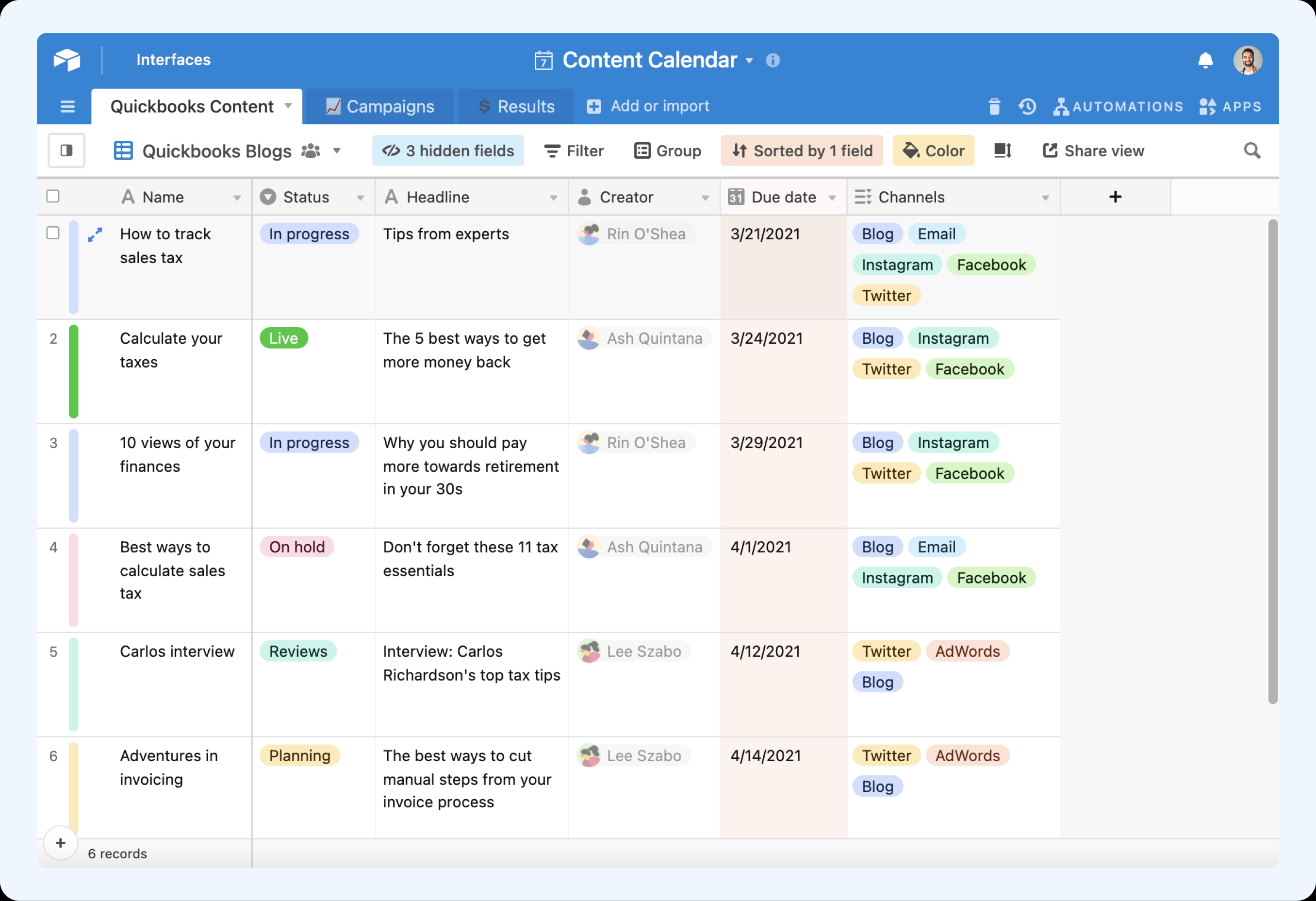Open the Quickbooks Content tab dropdown arrow
Viewport: 1316px width, 901px height.
click(288, 106)
